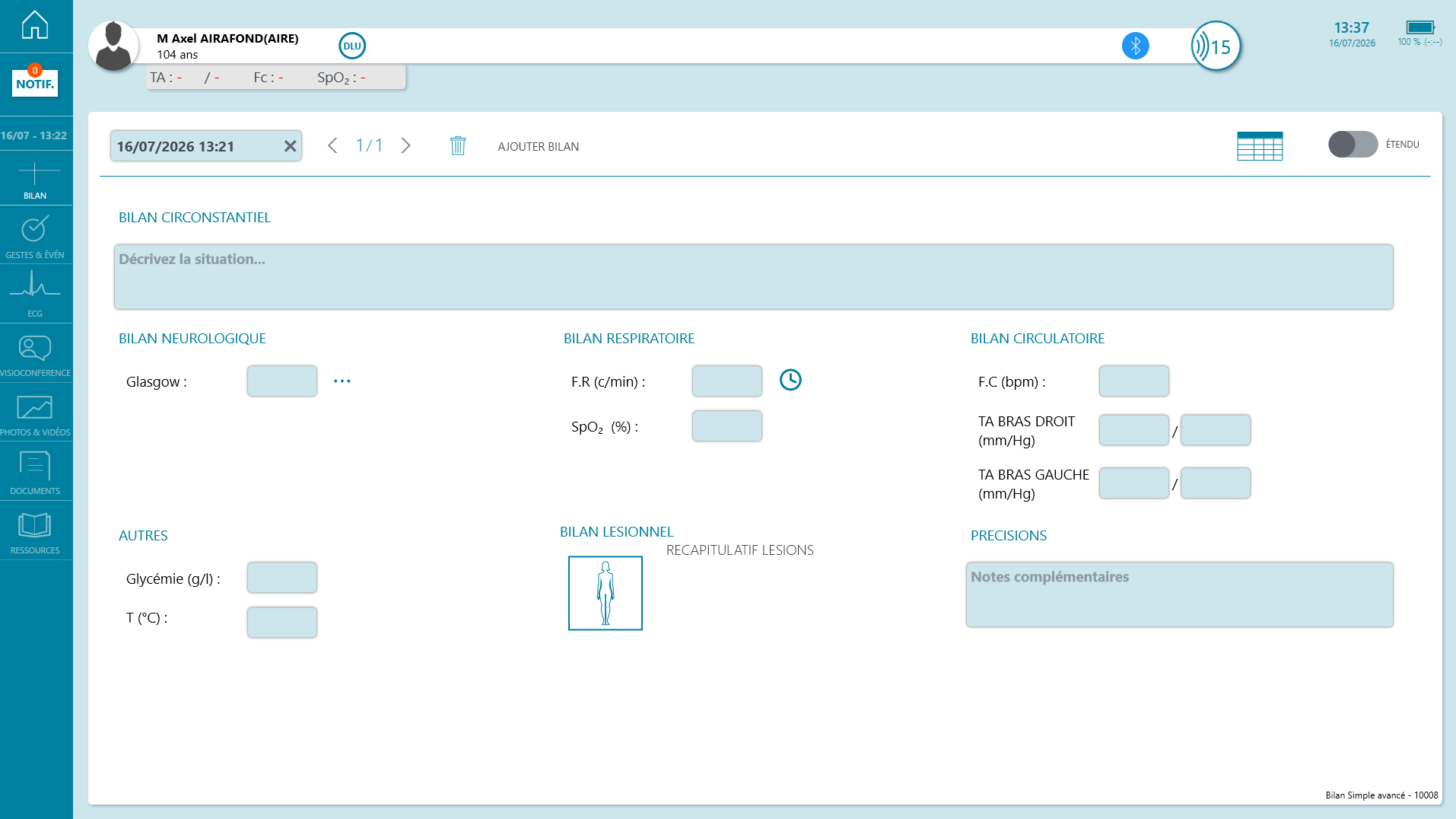Image resolution: width=1456 pixels, height=819 pixels.
Task: Click patient name M Axel AIRAFOND(AIRE)
Action: [x=227, y=38]
